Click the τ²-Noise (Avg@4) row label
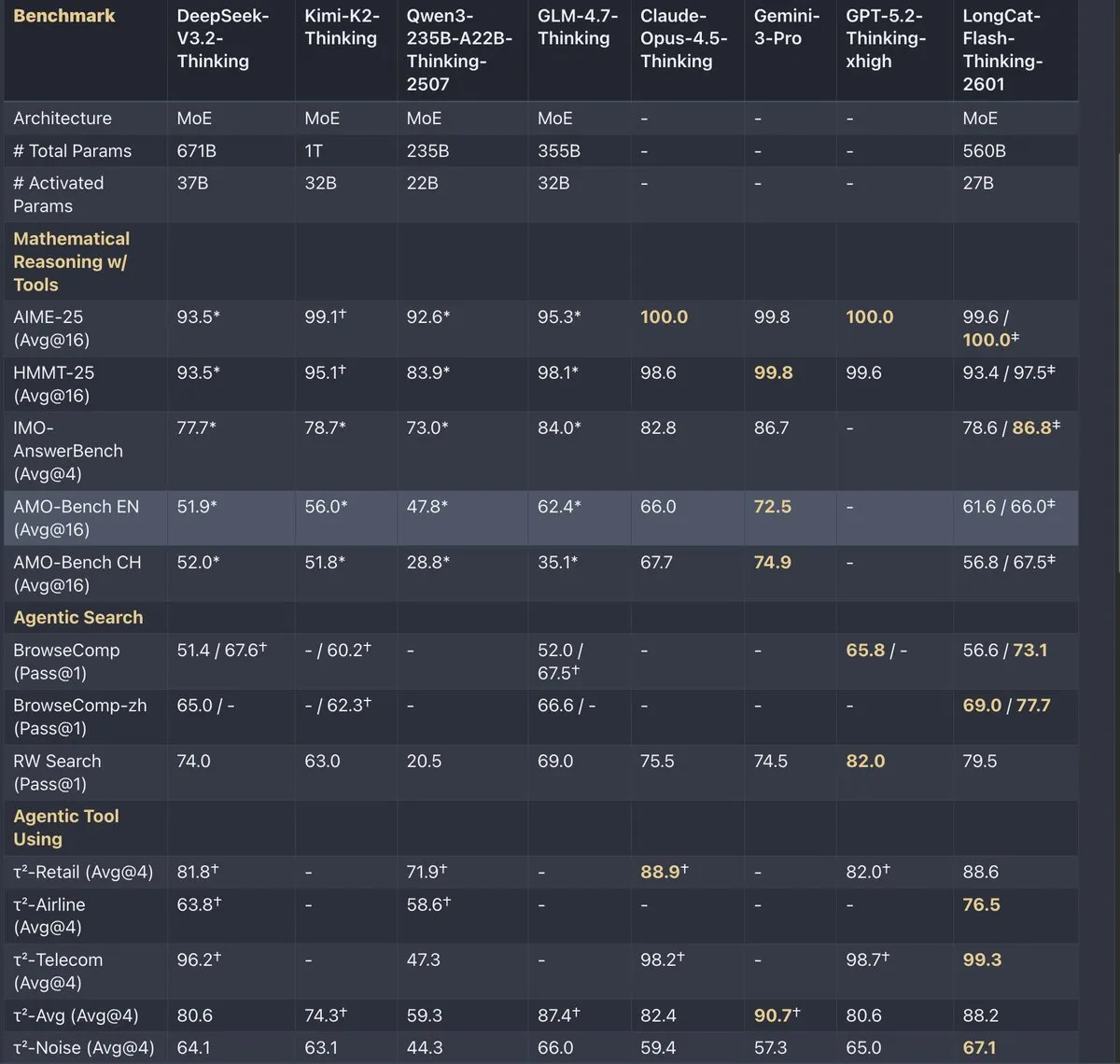The width and height of the screenshot is (1120, 1064). [x=84, y=1047]
